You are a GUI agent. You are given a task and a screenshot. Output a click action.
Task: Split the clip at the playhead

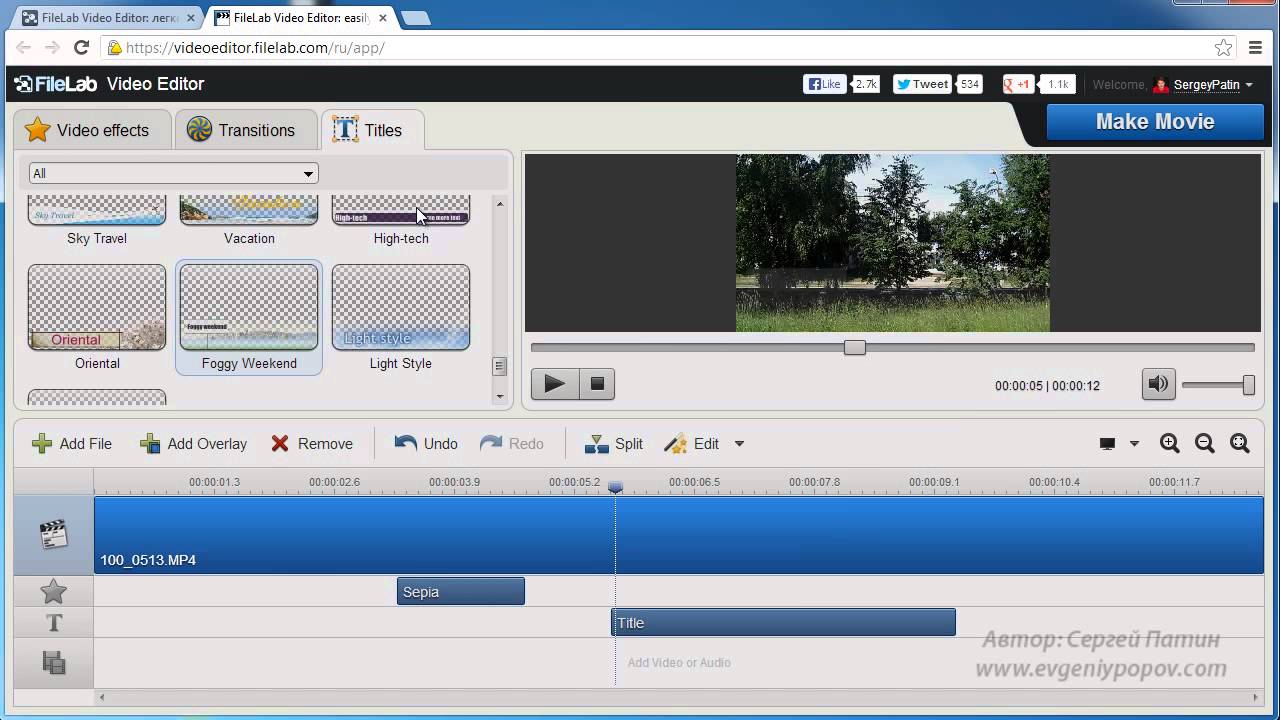point(614,444)
